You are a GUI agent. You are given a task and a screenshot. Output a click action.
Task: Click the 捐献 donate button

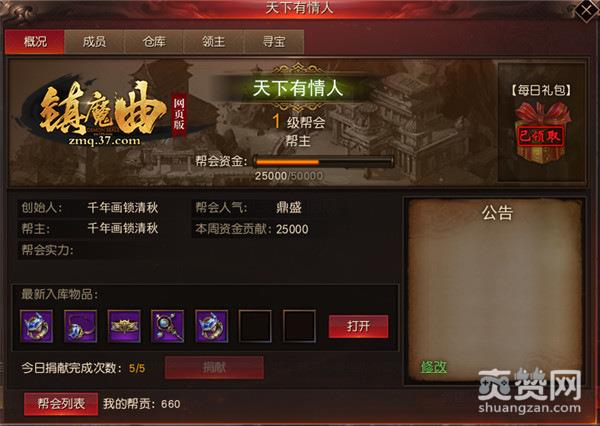click(x=214, y=368)
